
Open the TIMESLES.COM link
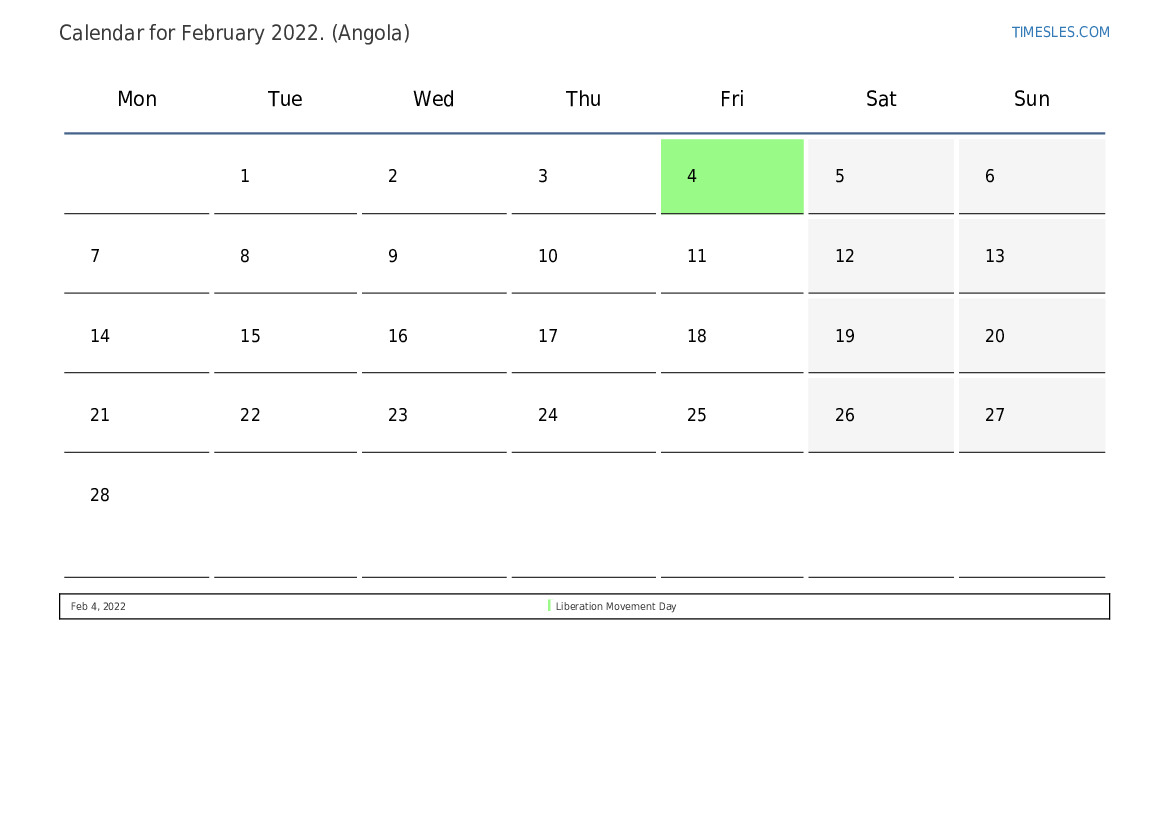1060,32
